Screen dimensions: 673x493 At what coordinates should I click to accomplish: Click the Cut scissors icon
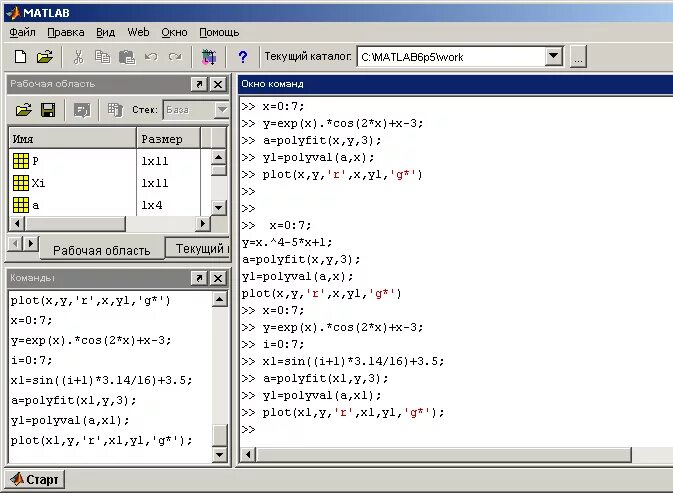(78, 56)
